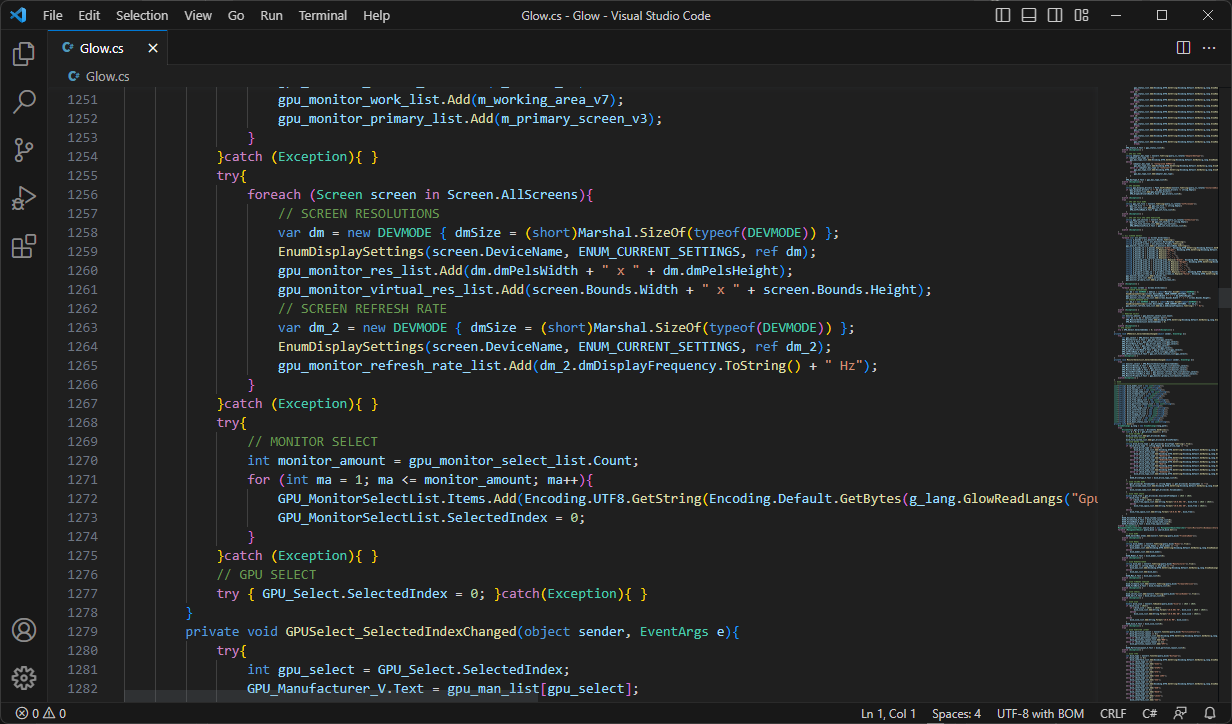Open notifications bell in status bar
The height and width of the screenshot is (724, 1232).
[1210, 714]
